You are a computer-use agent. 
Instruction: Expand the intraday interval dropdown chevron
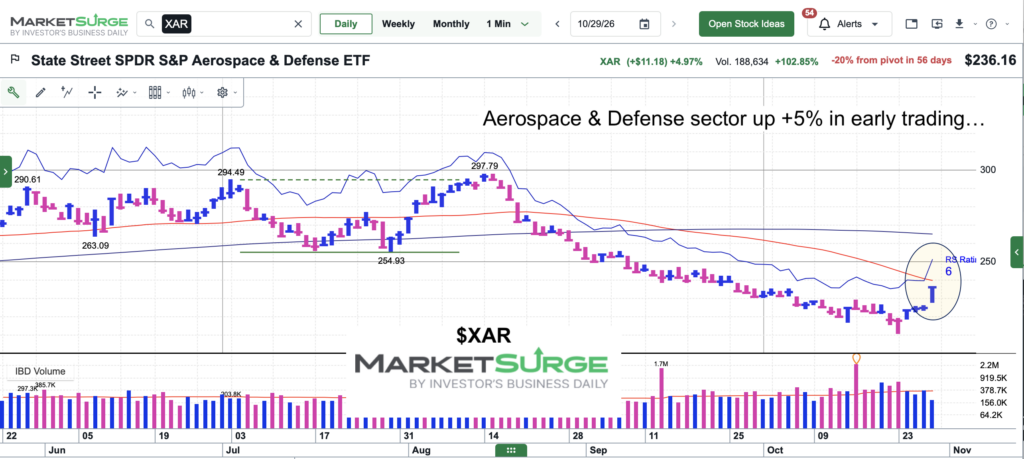coord(524,24)
